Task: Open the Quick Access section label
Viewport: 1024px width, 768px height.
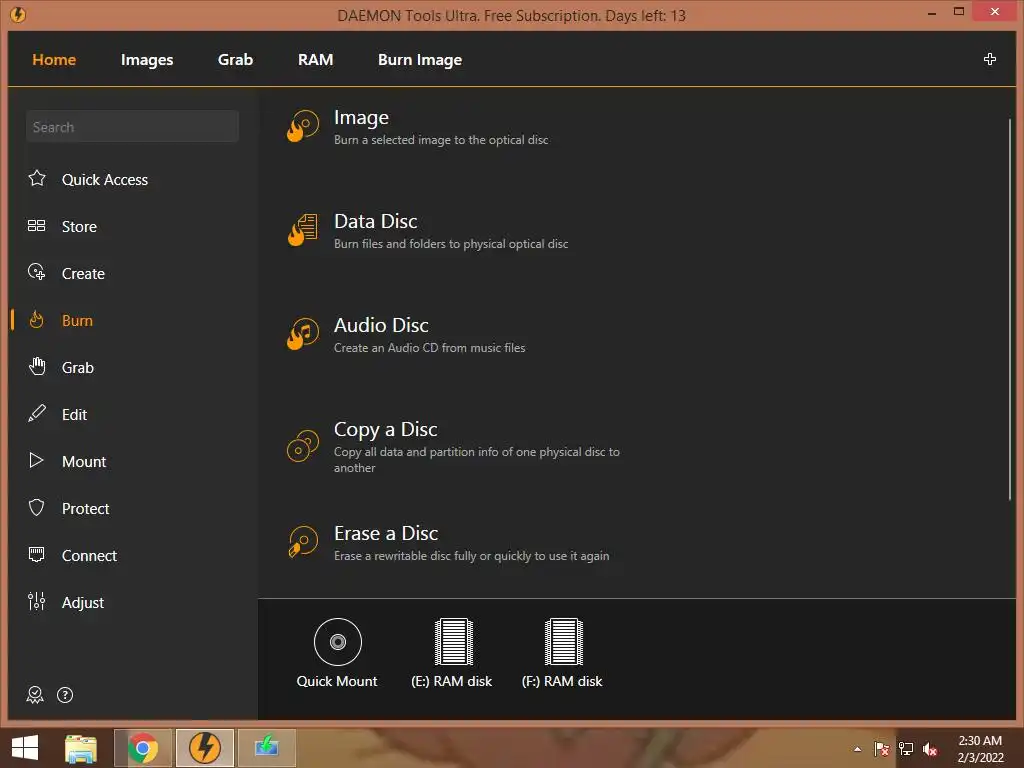Action: [x=104, y=180]
